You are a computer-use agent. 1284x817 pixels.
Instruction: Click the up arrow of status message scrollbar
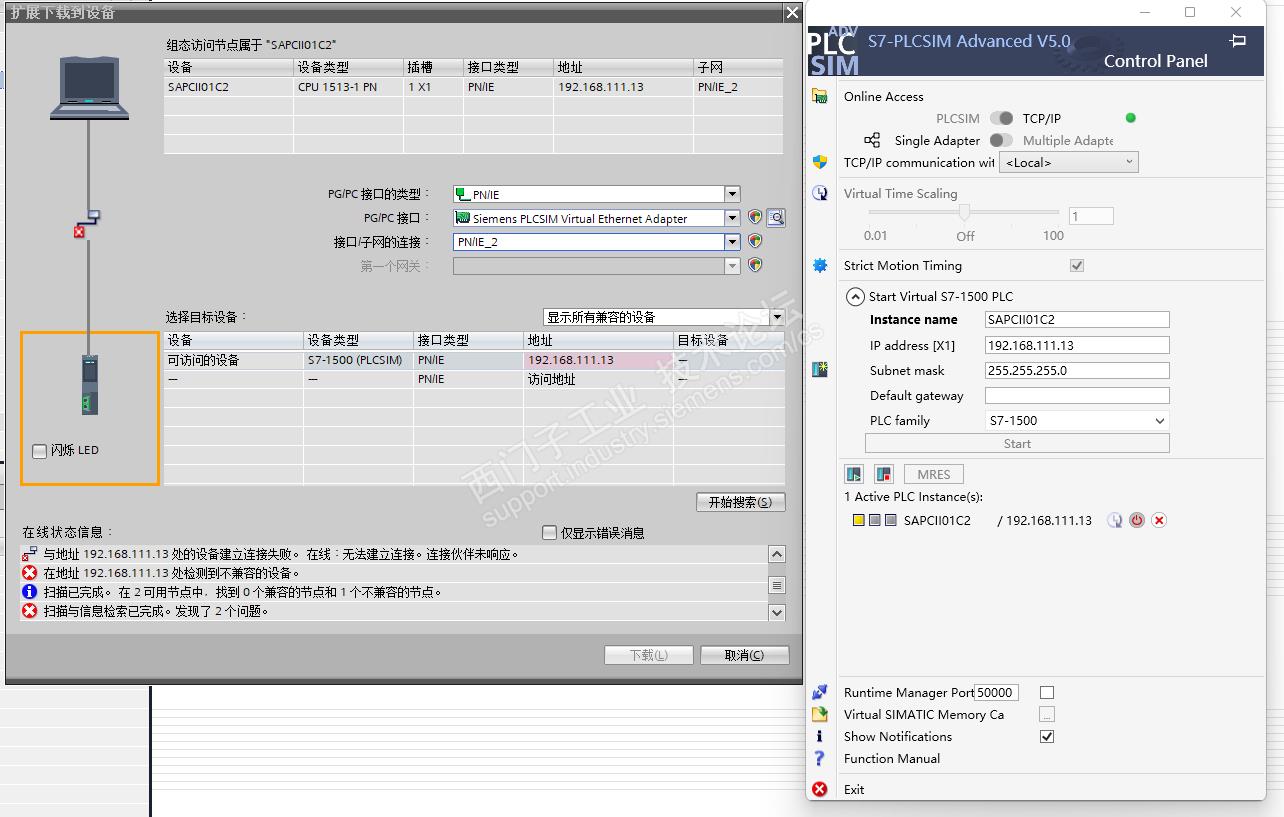pyautogui.click(x=777, y=554)
